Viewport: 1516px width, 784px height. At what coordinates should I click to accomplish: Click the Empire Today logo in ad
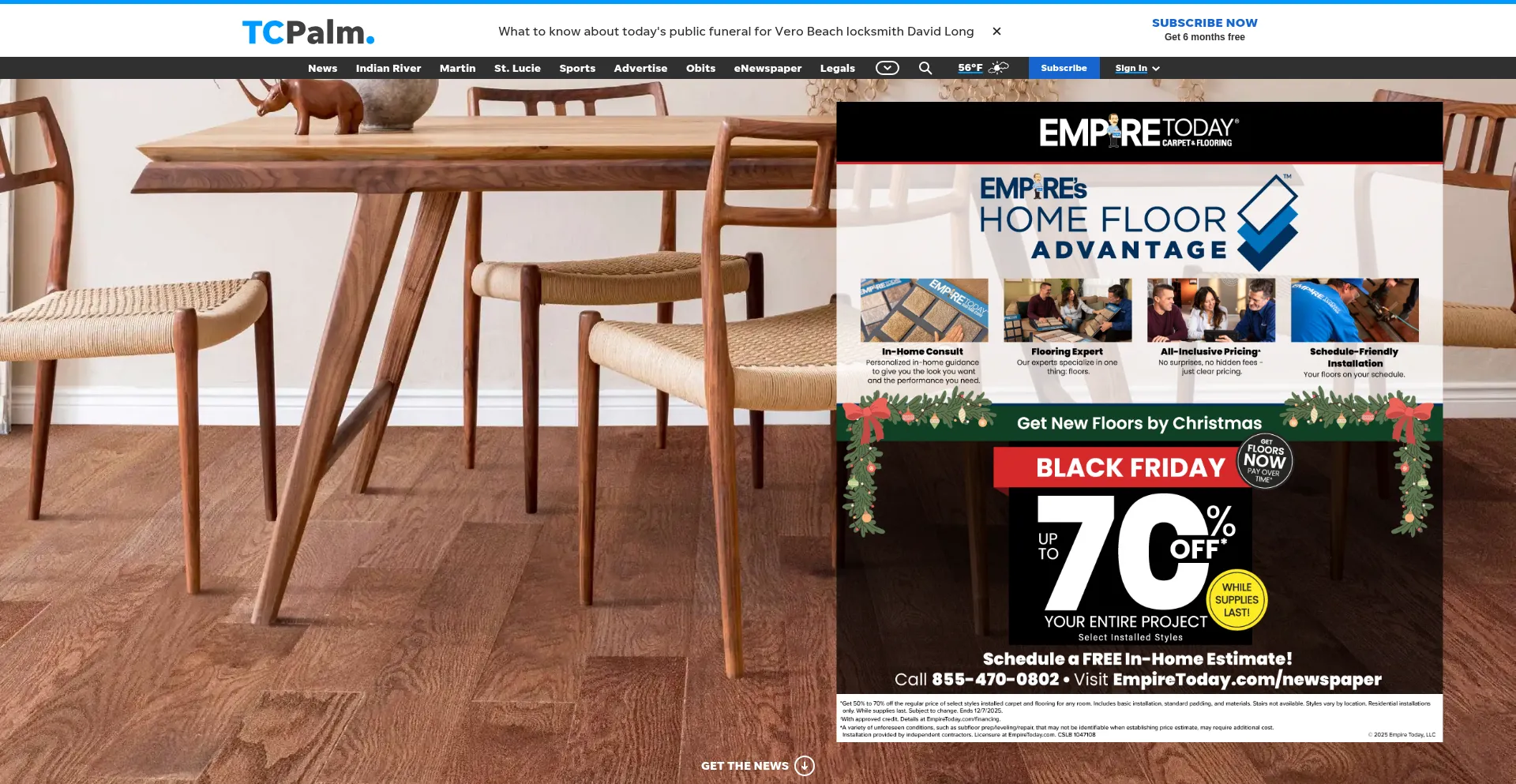pyautogui.click(x=1139, y=132)
